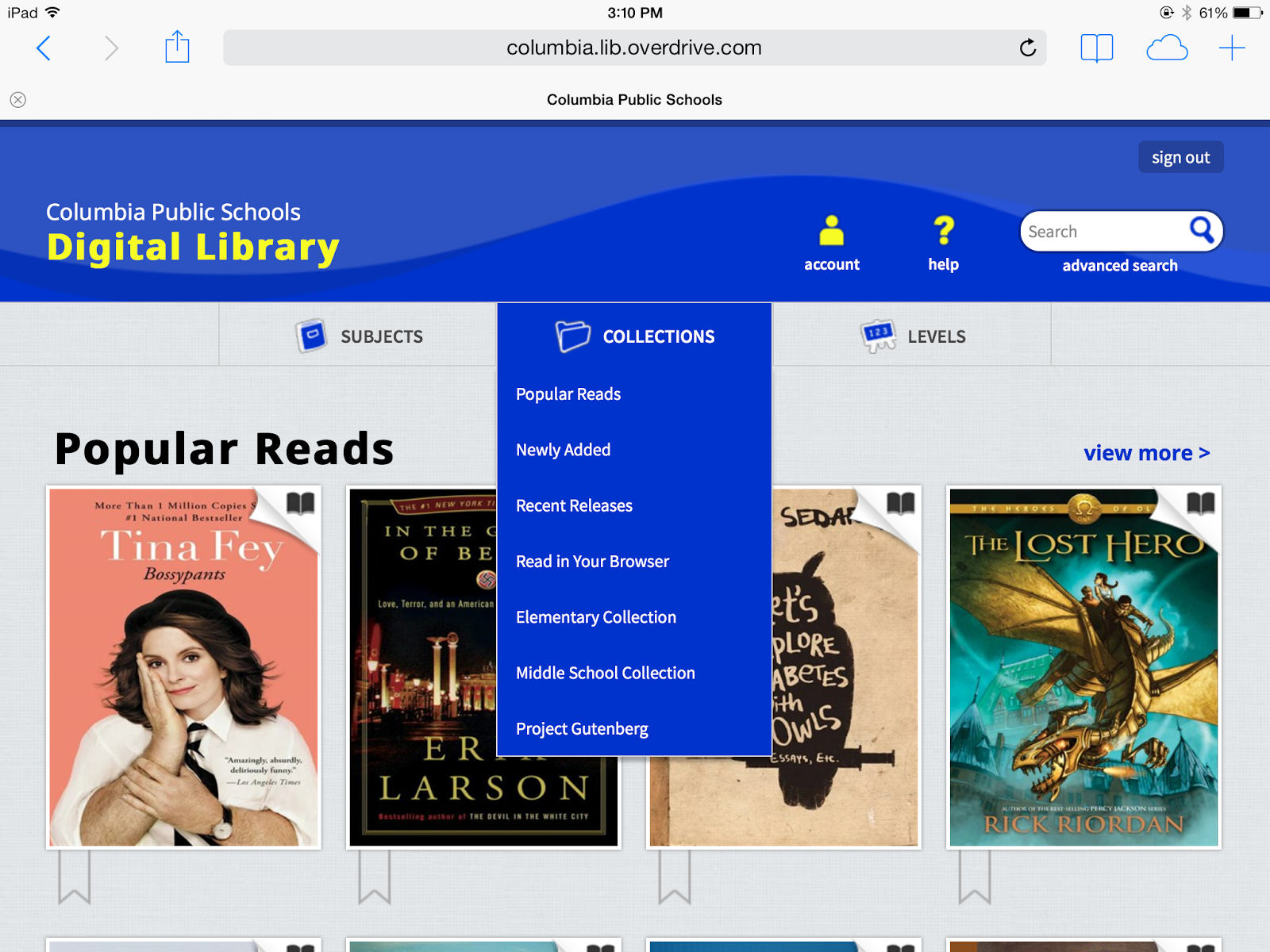Add a new tab with plus icon

coord(1232,48)
